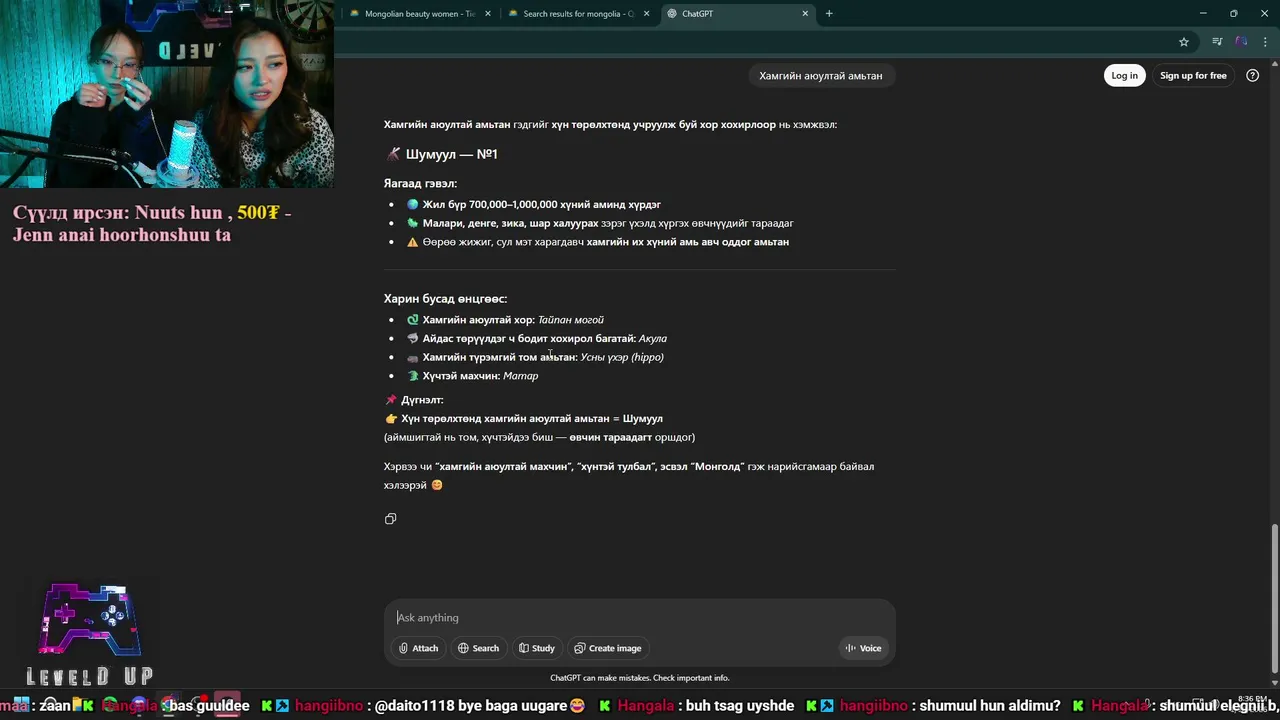The image size is (1280, 720).
Task: Close the Mongolian beauty women tab
Action: point(488,14)
